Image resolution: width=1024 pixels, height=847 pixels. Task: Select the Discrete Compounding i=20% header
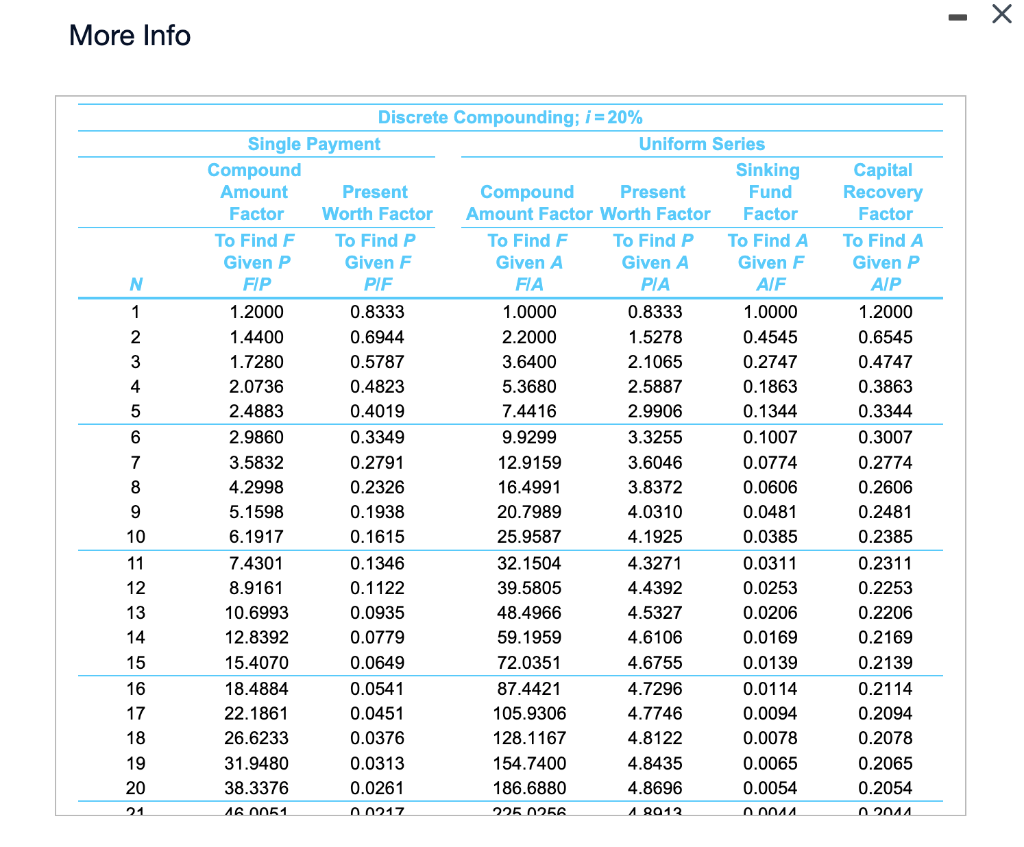click(510, 118)
